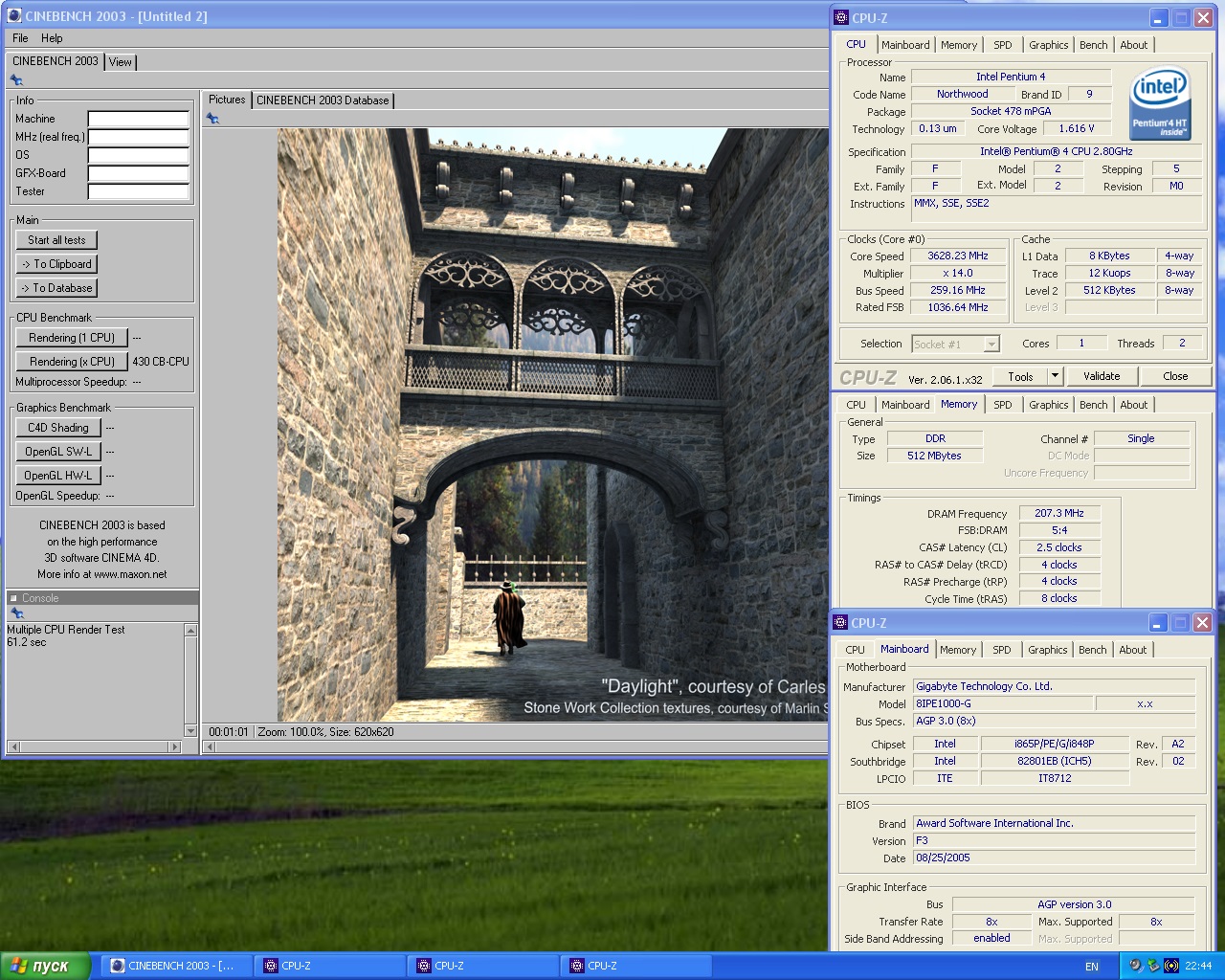Click the 8IPE1000-G model value
The image size is (1225, 980).
tap(1002, 703)
